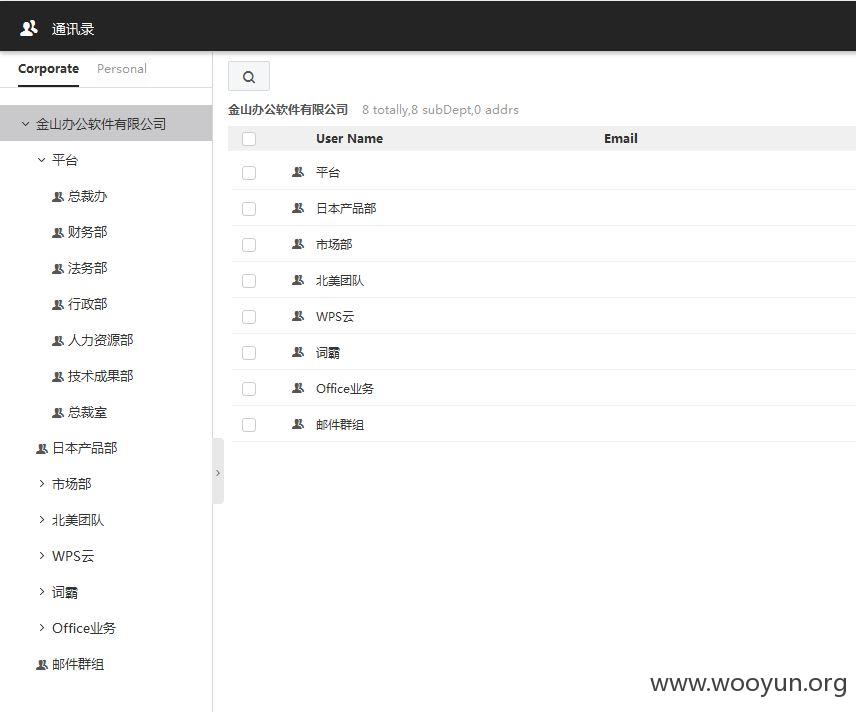Click the group icon in the WPS云 table row

[x=298, y=316]
